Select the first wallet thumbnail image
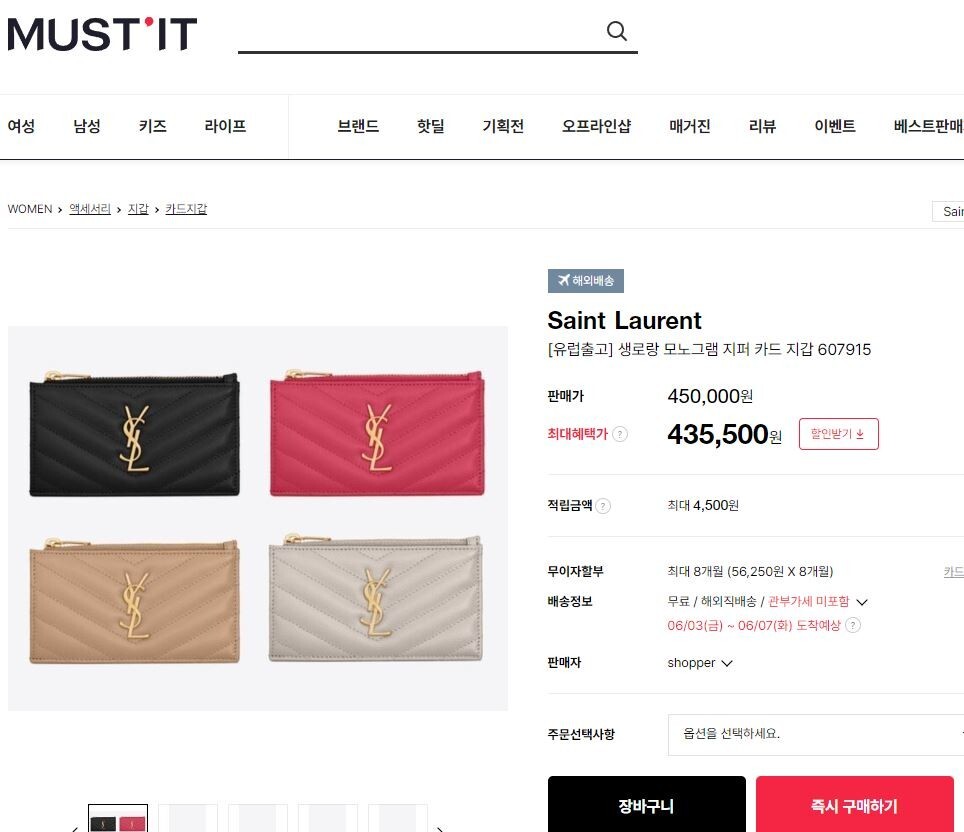The height and width of the screenshot is (832, 964). click(118, 819)
